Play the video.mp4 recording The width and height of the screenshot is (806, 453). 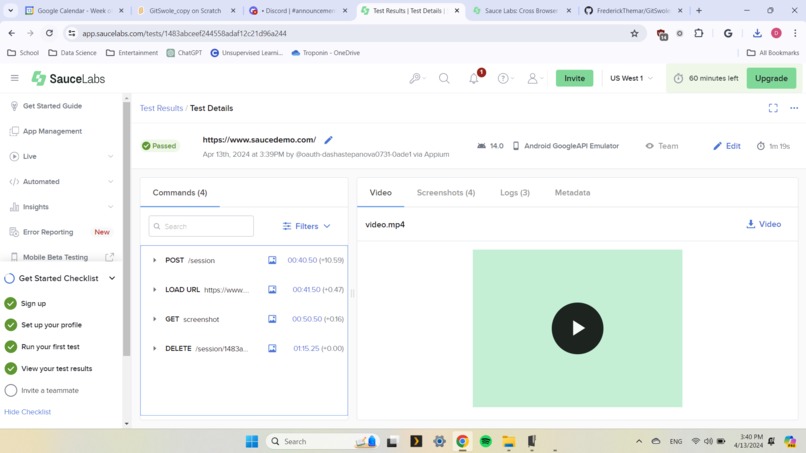[x=577, y=328]
